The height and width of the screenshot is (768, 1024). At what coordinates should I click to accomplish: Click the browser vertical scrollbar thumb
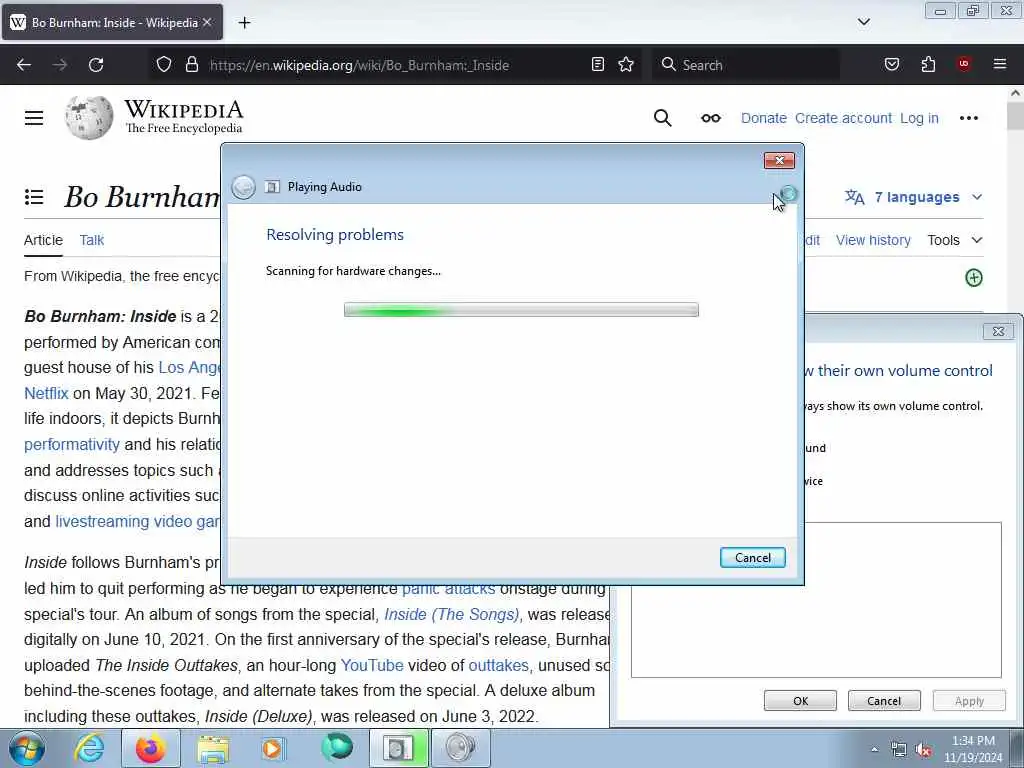click(x=1016, y=116)
